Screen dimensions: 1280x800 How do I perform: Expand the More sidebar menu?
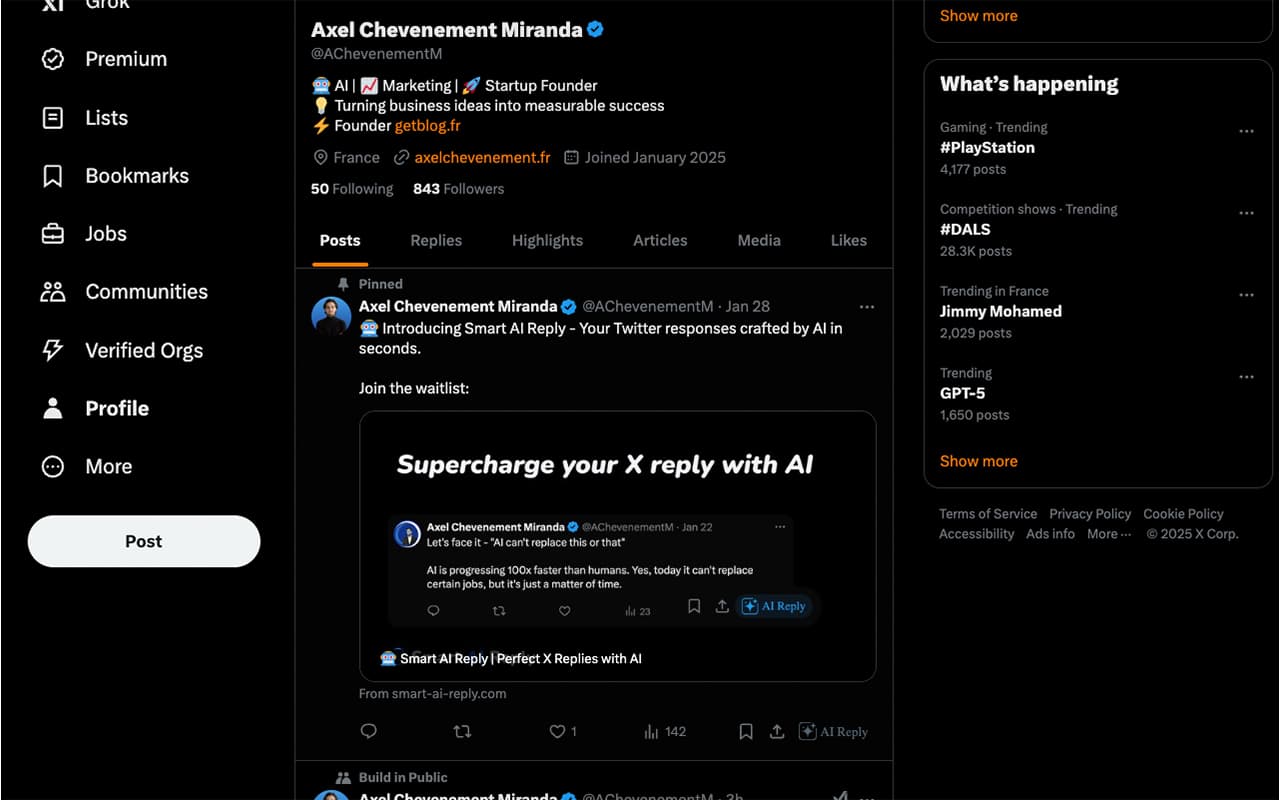click(x=109, y=466)
